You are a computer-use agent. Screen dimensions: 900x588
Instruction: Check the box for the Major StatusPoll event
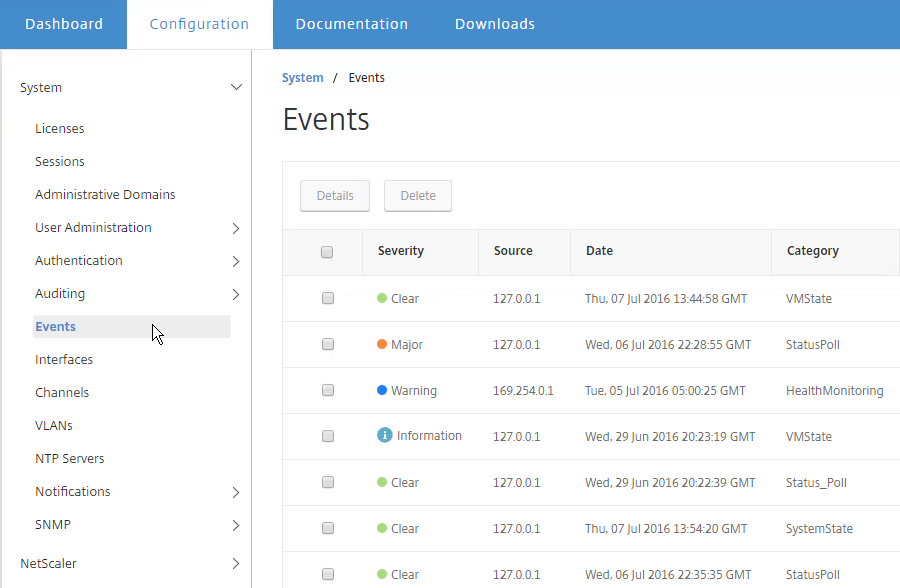[x=328, y=344]
